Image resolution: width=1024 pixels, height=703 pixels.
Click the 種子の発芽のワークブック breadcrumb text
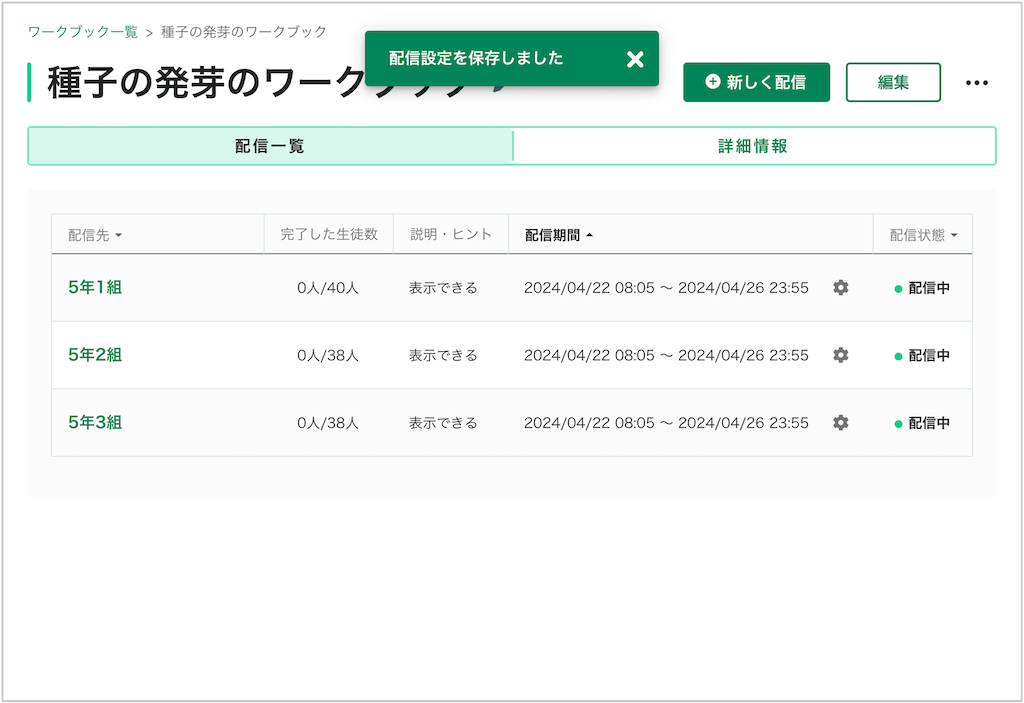pyautogui.click(x=244, y=32)
